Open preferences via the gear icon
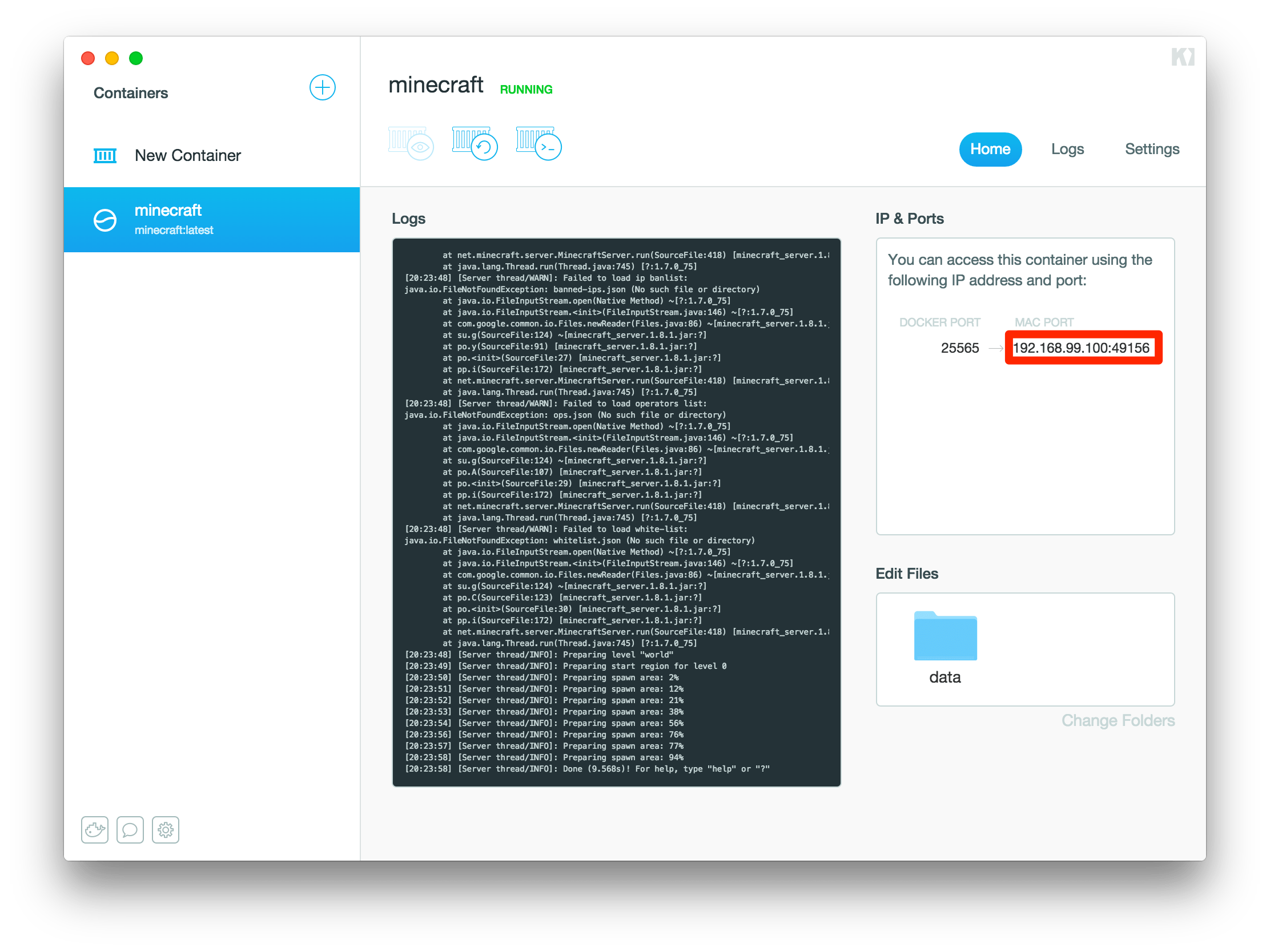 coord(166,830)
